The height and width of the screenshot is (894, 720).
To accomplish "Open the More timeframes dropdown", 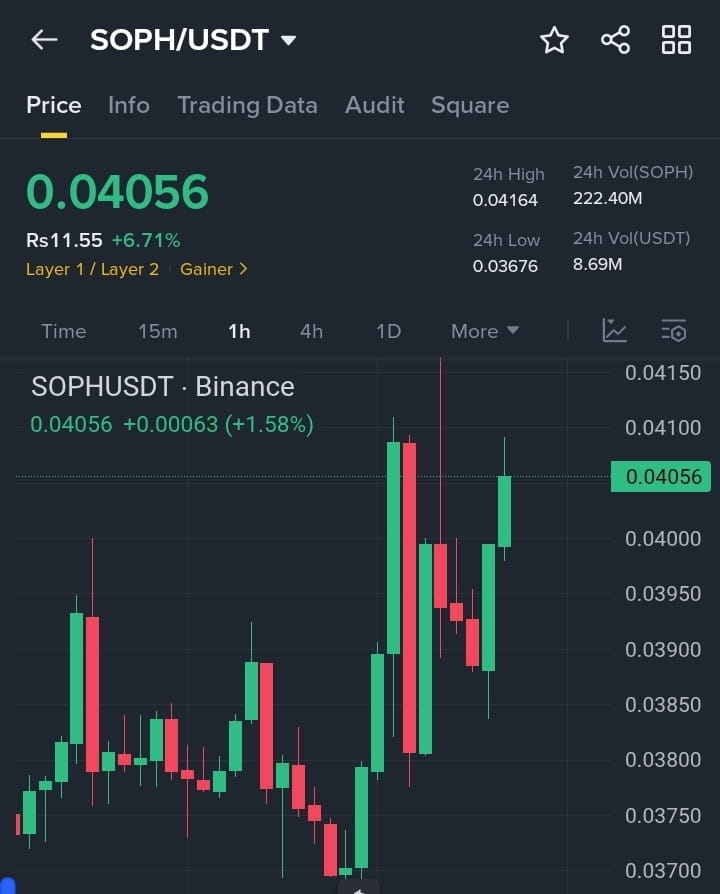I will coord(485,331).
